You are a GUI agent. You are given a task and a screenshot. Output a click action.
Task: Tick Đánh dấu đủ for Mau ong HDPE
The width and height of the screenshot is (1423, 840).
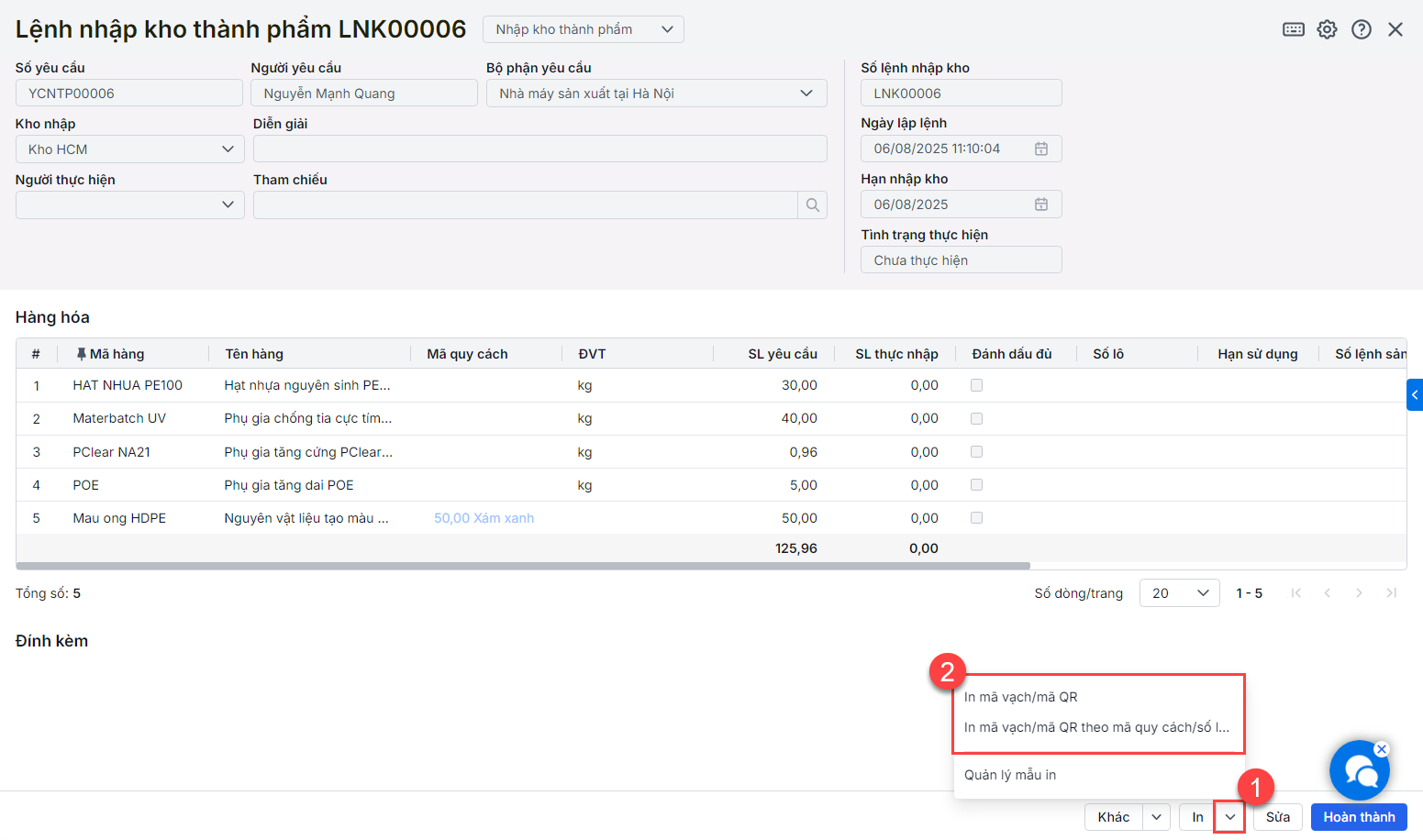pos(976,518)
